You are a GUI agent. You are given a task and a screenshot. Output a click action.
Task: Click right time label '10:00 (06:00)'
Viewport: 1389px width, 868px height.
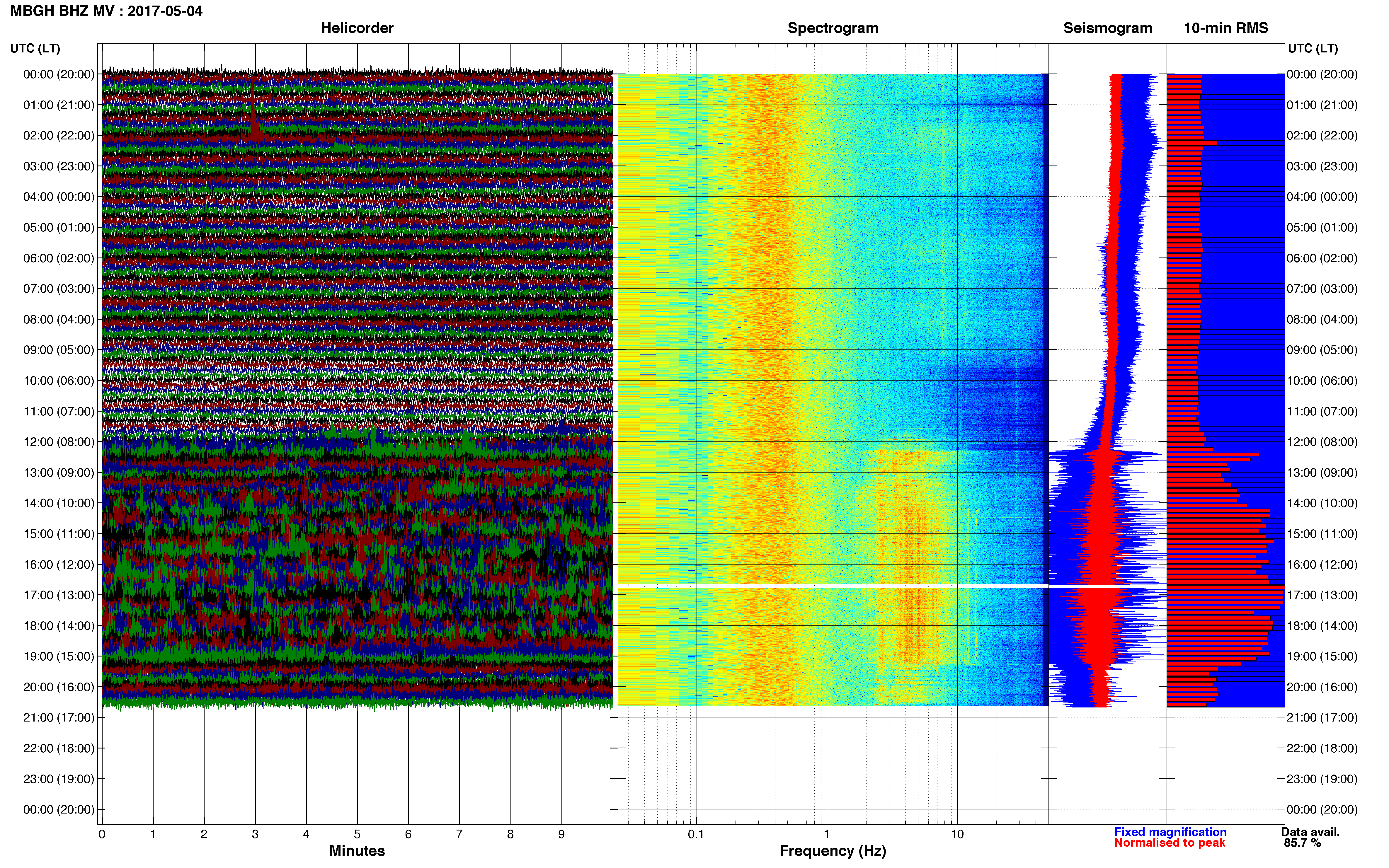click(1322, 381)
